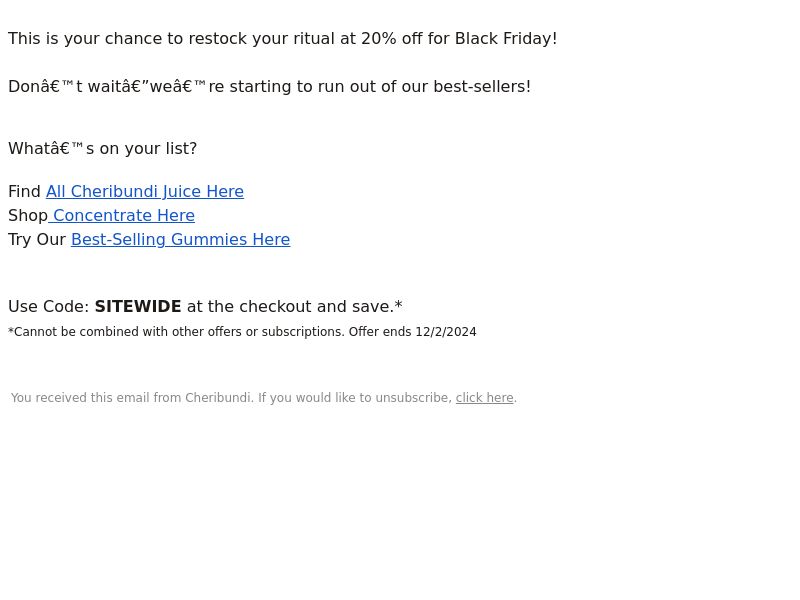Screen dimensions: 800x600
Task: Click the 'Try Our' text before the Gummies link
Action: tap(37, 239)
